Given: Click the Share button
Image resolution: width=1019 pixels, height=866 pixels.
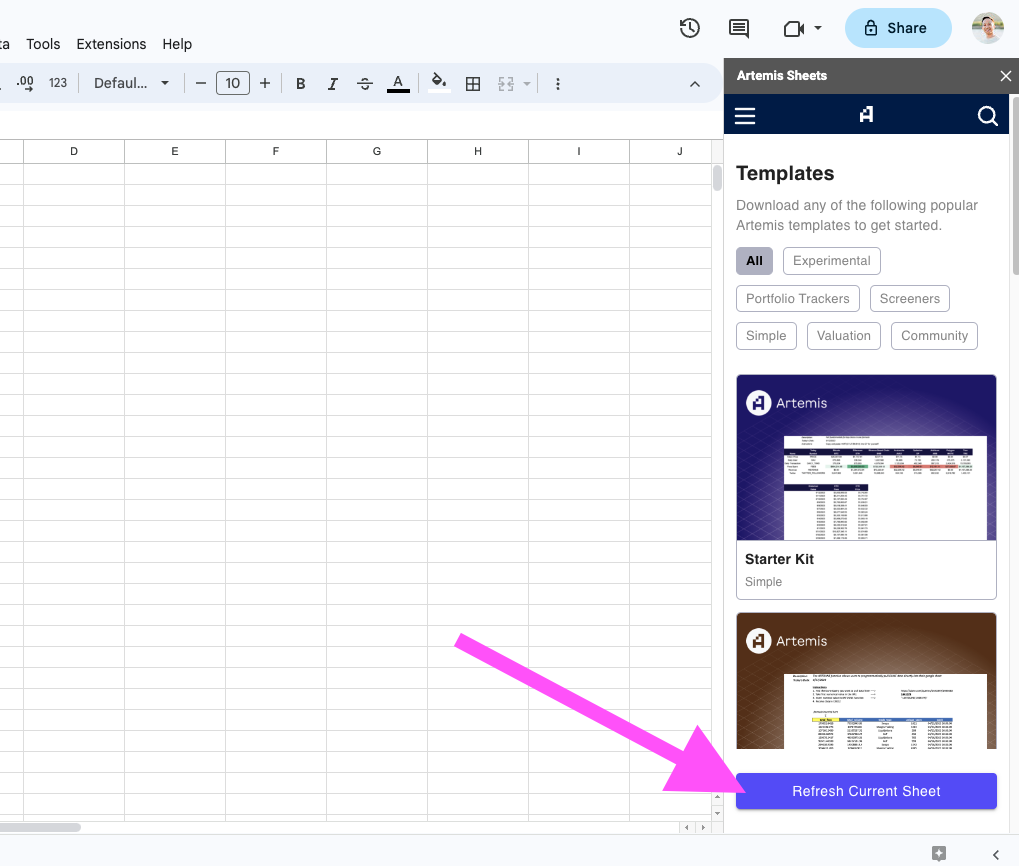Looking at the screenshot, I should 897,28.
